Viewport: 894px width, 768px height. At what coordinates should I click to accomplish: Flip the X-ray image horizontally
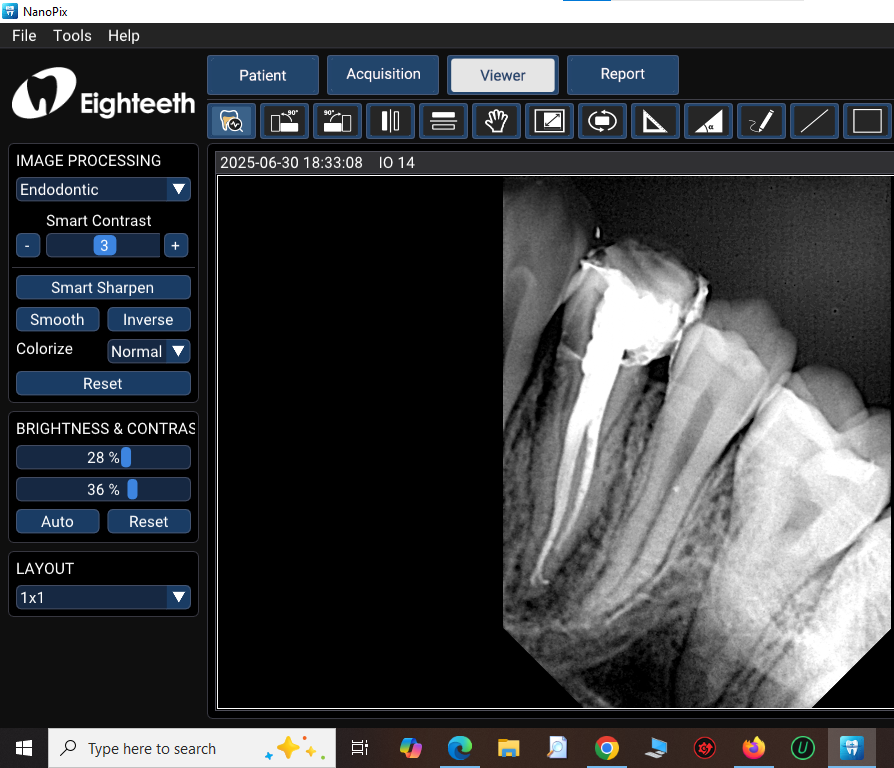pyautogui.click(x=390, y=120)
